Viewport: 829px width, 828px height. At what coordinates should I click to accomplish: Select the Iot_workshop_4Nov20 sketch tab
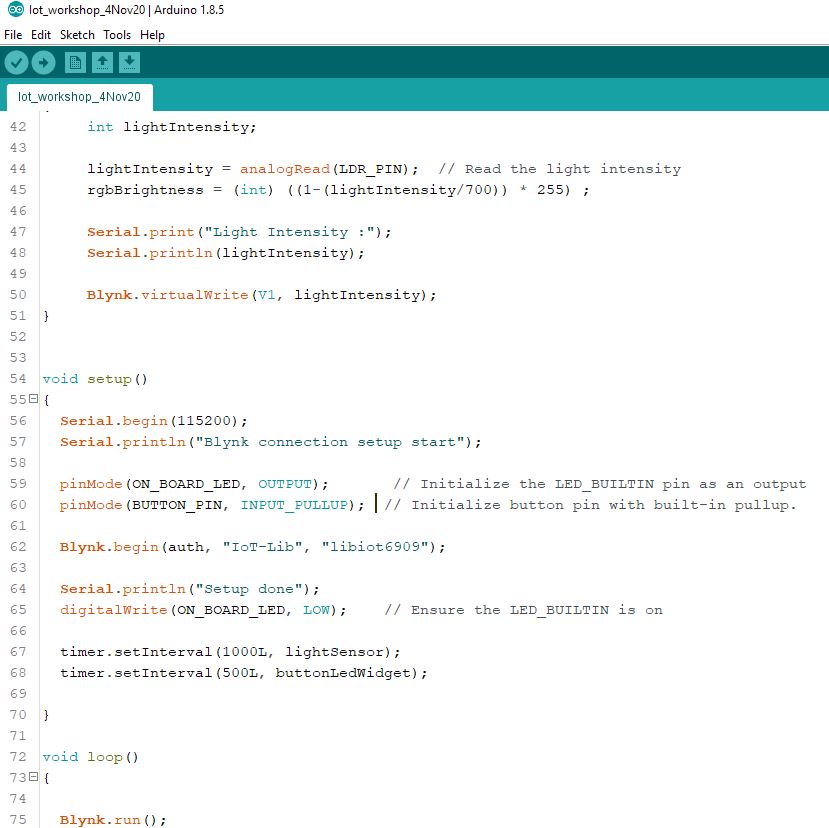point(79,97)
